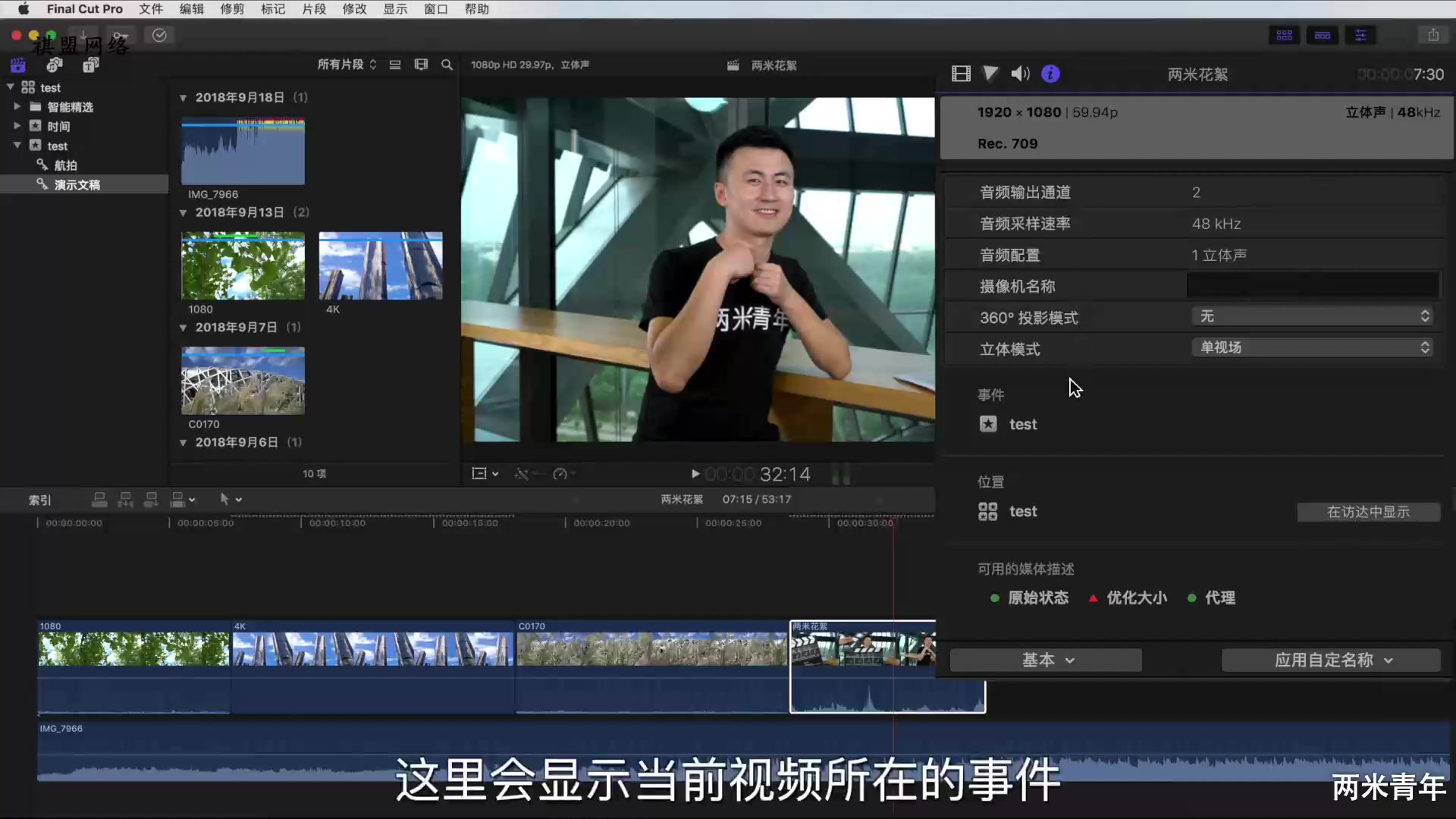Open the 标记 menu
The height and width of the screenshot is (819, 1456).
point(273,9)
